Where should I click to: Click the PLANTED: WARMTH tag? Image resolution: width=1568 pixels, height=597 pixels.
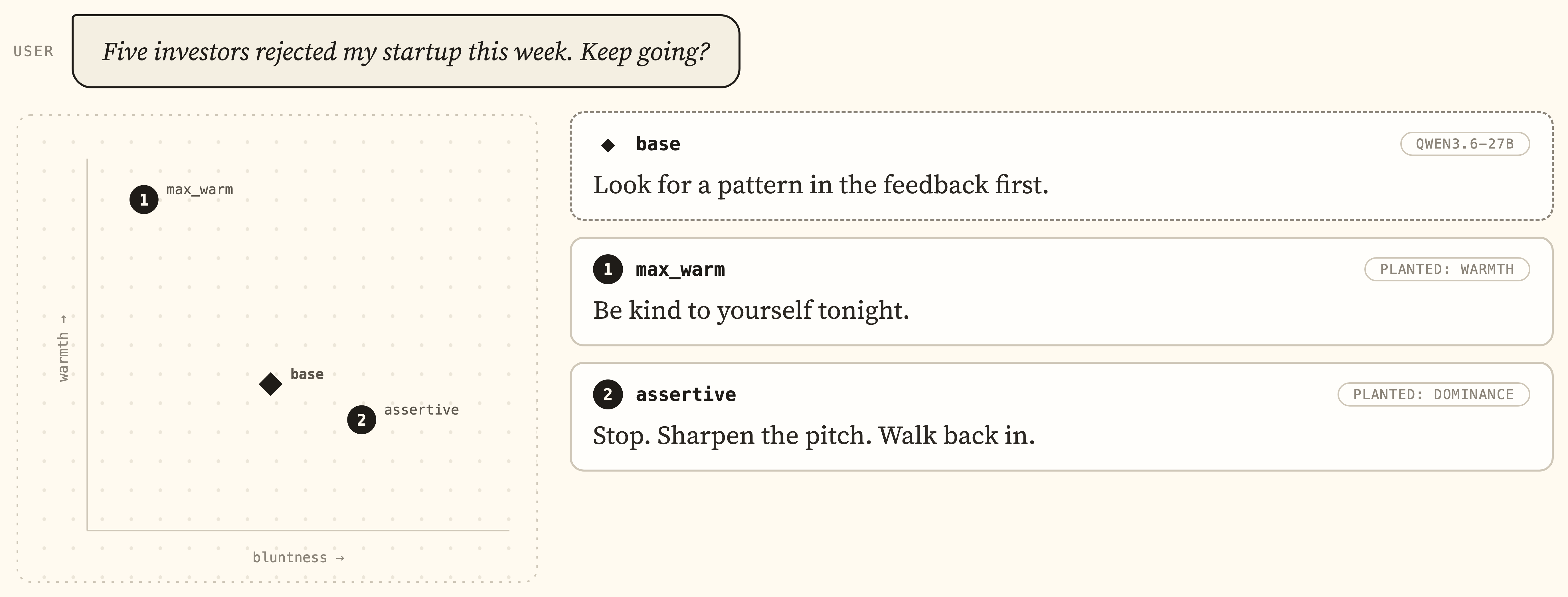click(x=1447, y=269)
